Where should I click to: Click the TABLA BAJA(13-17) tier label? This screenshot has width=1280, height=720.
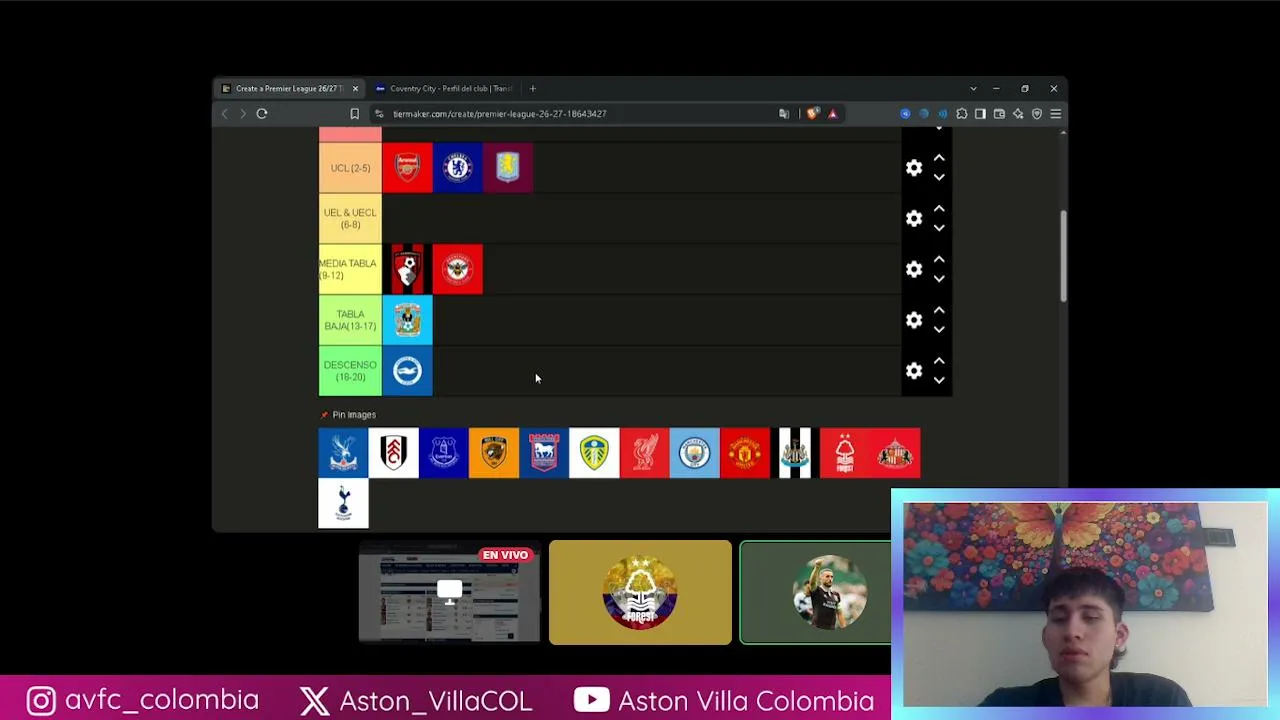click(350, 320)
